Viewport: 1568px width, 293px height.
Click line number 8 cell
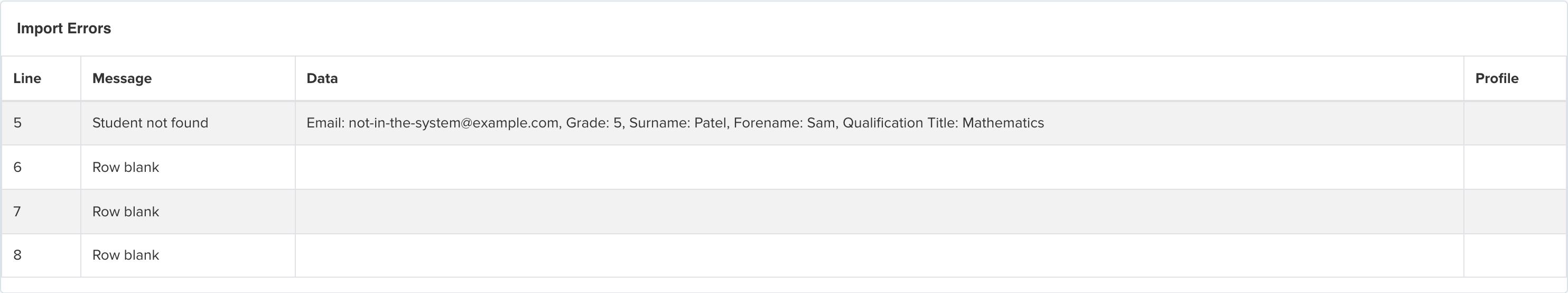[x=41, y=256]
